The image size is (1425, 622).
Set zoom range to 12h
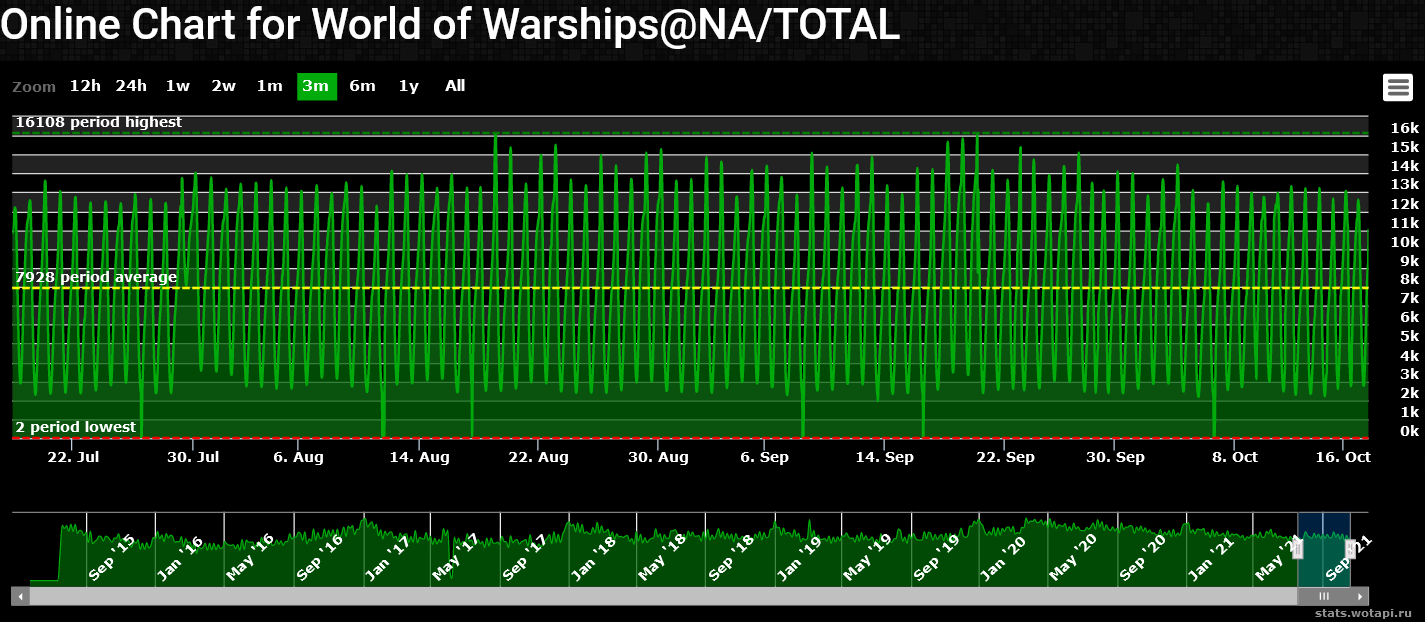(85, 86)
